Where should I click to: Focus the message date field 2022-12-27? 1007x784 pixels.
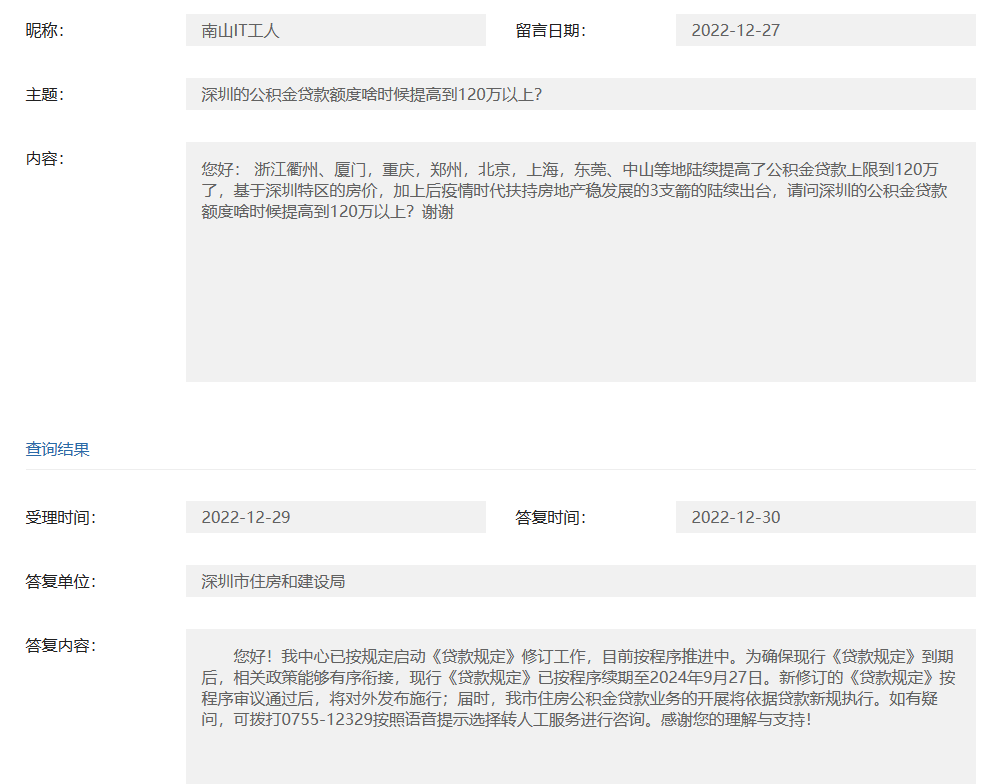[825, 30]
